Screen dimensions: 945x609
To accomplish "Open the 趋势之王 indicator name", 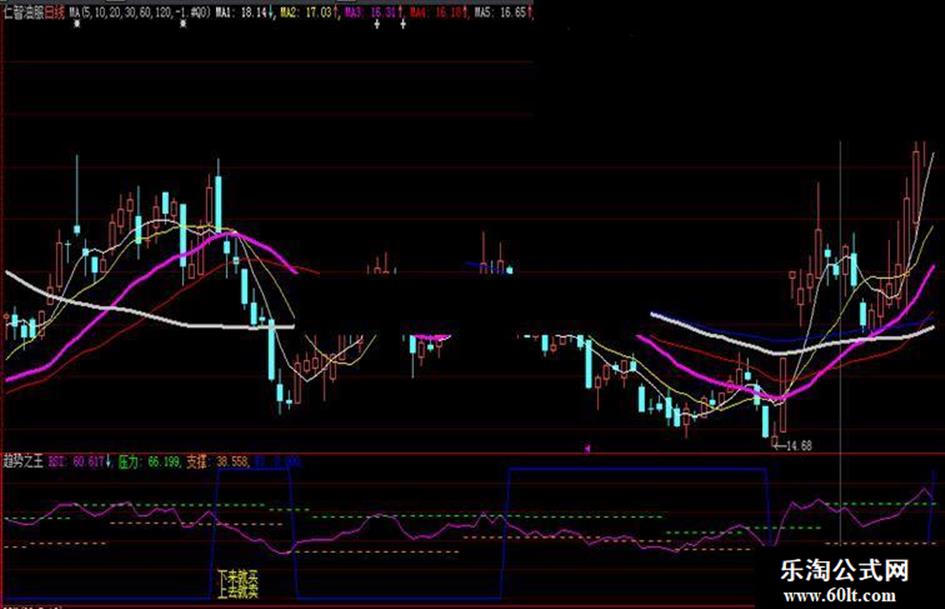I will pyautogui.click(x=24, y=462).
